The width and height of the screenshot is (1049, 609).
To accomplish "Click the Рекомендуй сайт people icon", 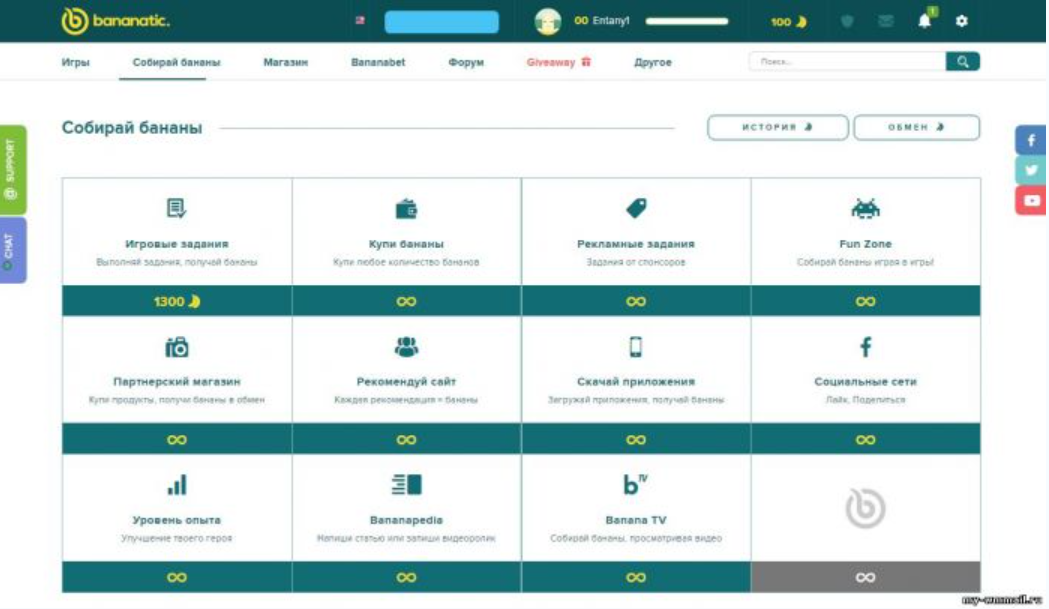I will point(406,347).
